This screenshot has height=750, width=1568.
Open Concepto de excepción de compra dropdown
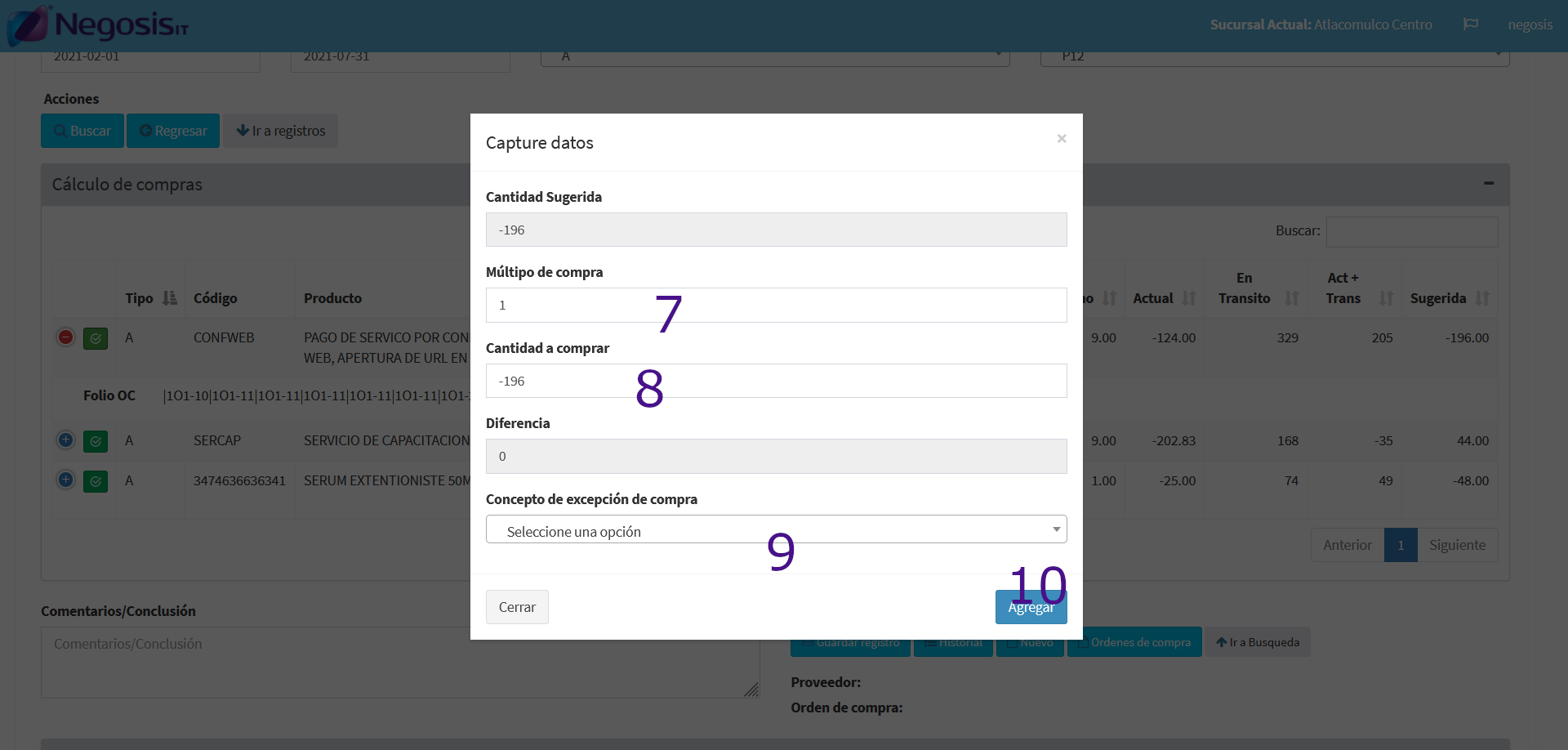pyautogui.click(x=776, y=529)
